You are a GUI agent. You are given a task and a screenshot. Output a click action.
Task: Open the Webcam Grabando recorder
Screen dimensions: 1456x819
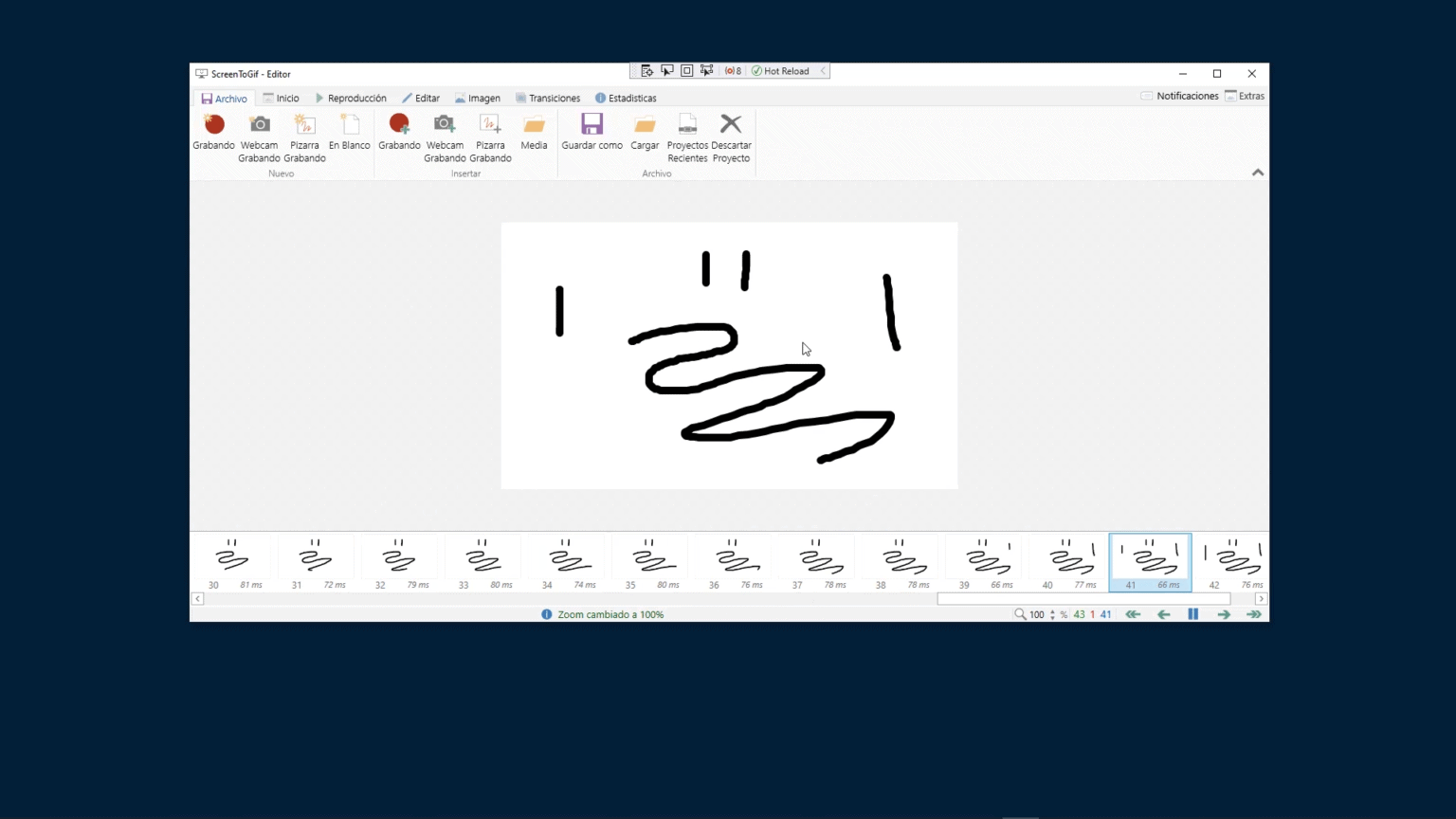259,133
